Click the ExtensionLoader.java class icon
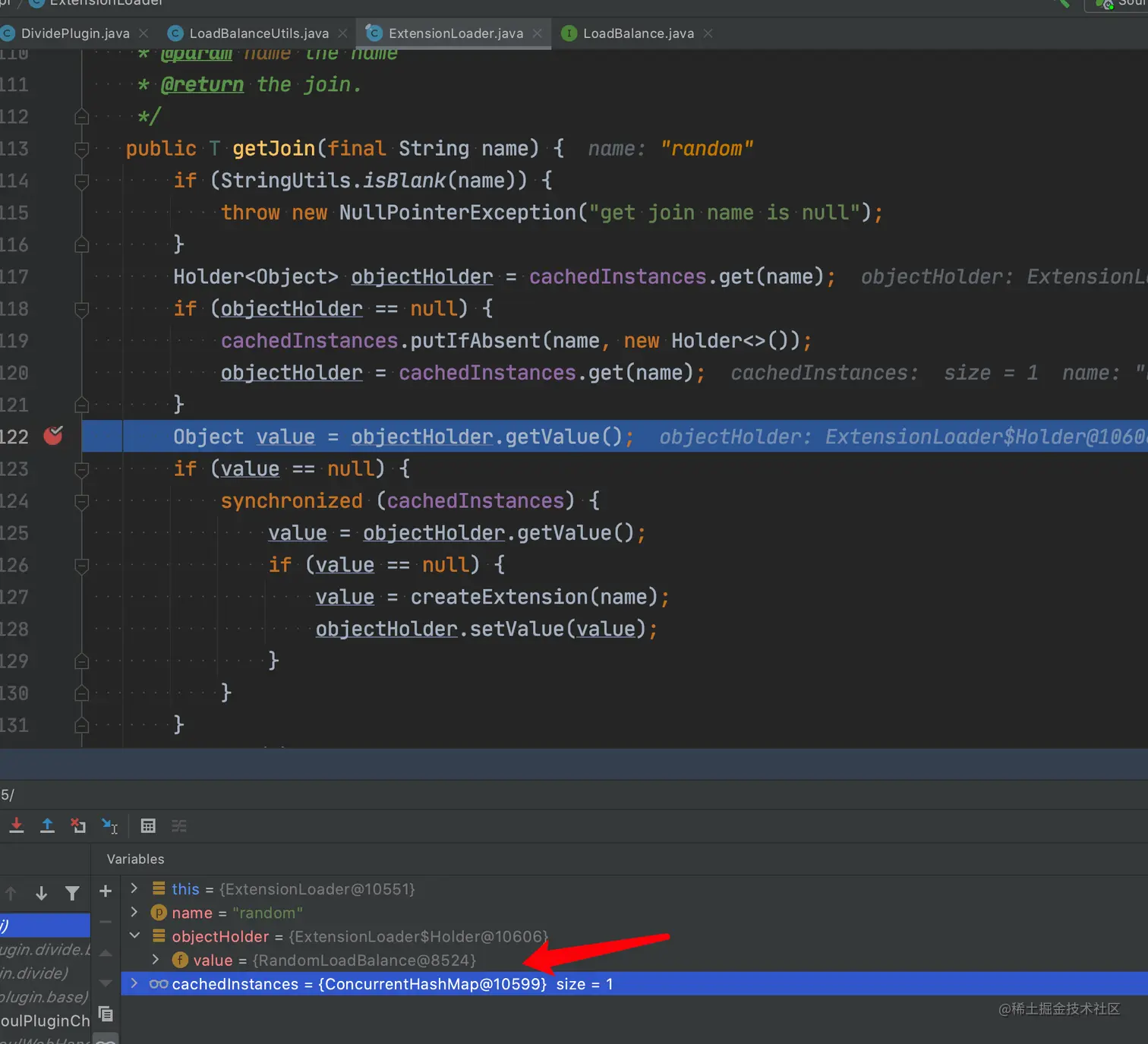 [x=374, y=33]
